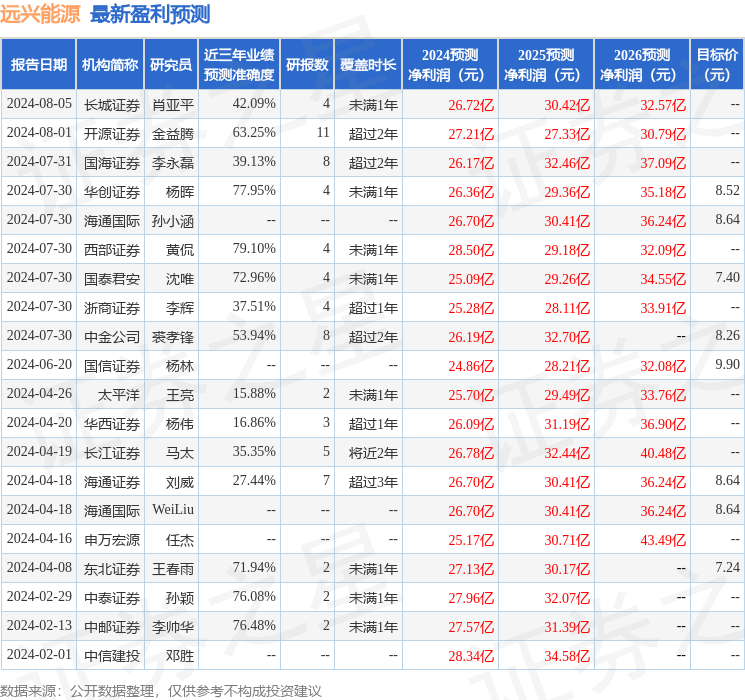Click the 目标价 column header

[x=716, y=65]
